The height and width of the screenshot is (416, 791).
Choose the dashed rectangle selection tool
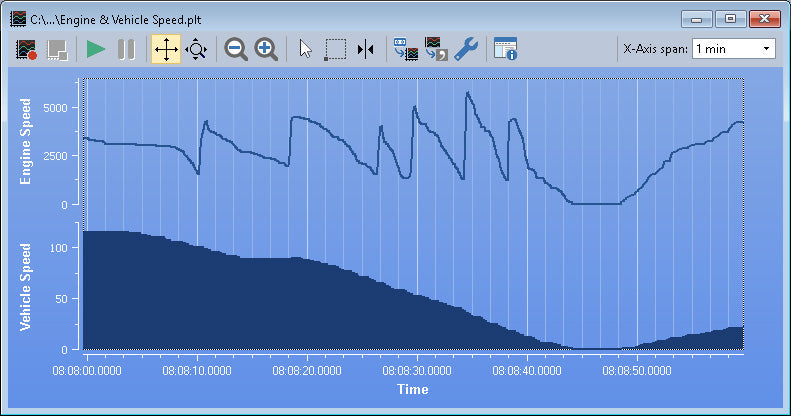pos(335,49)
